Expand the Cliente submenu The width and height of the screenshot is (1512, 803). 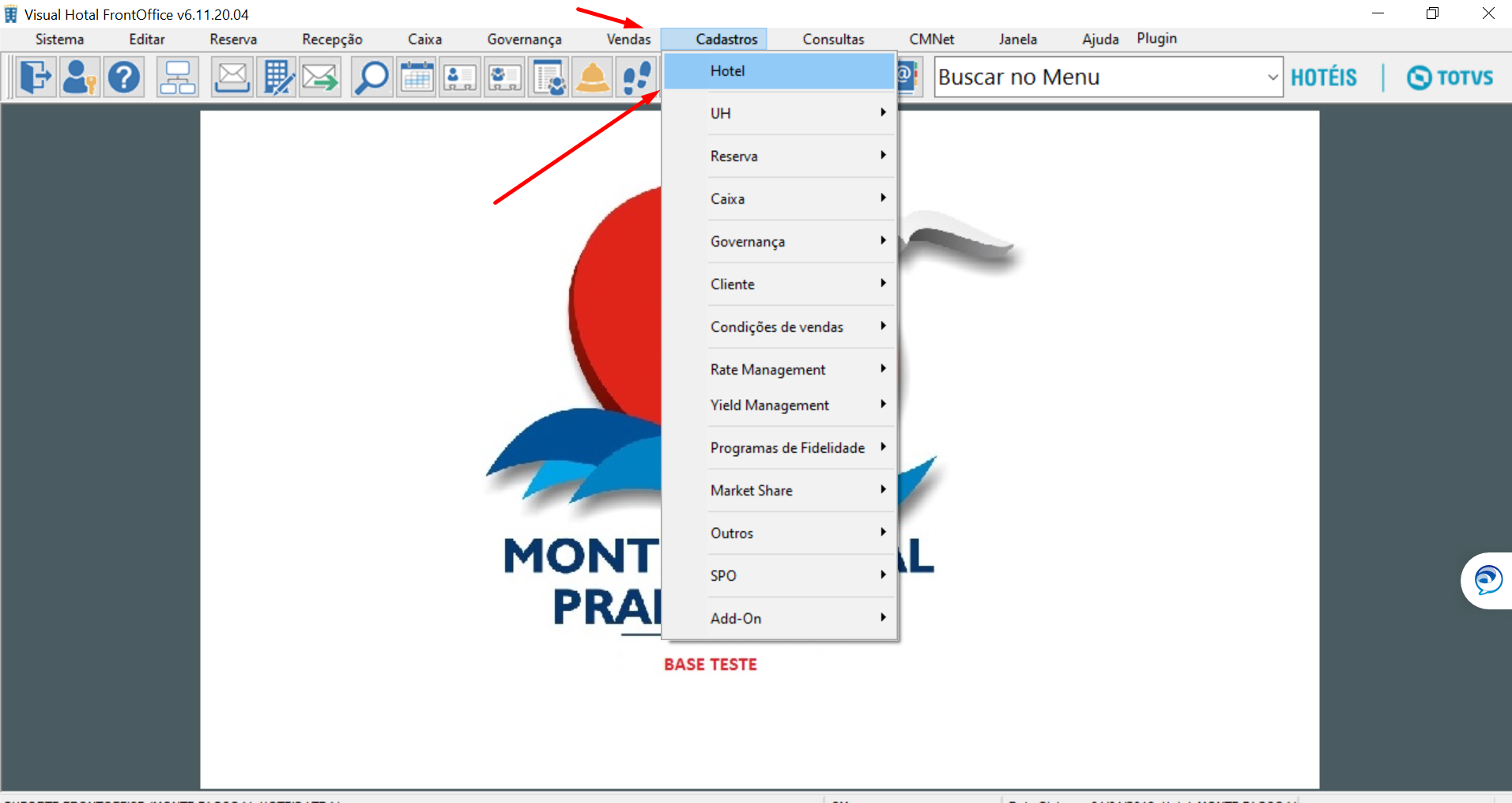(779, 284)
